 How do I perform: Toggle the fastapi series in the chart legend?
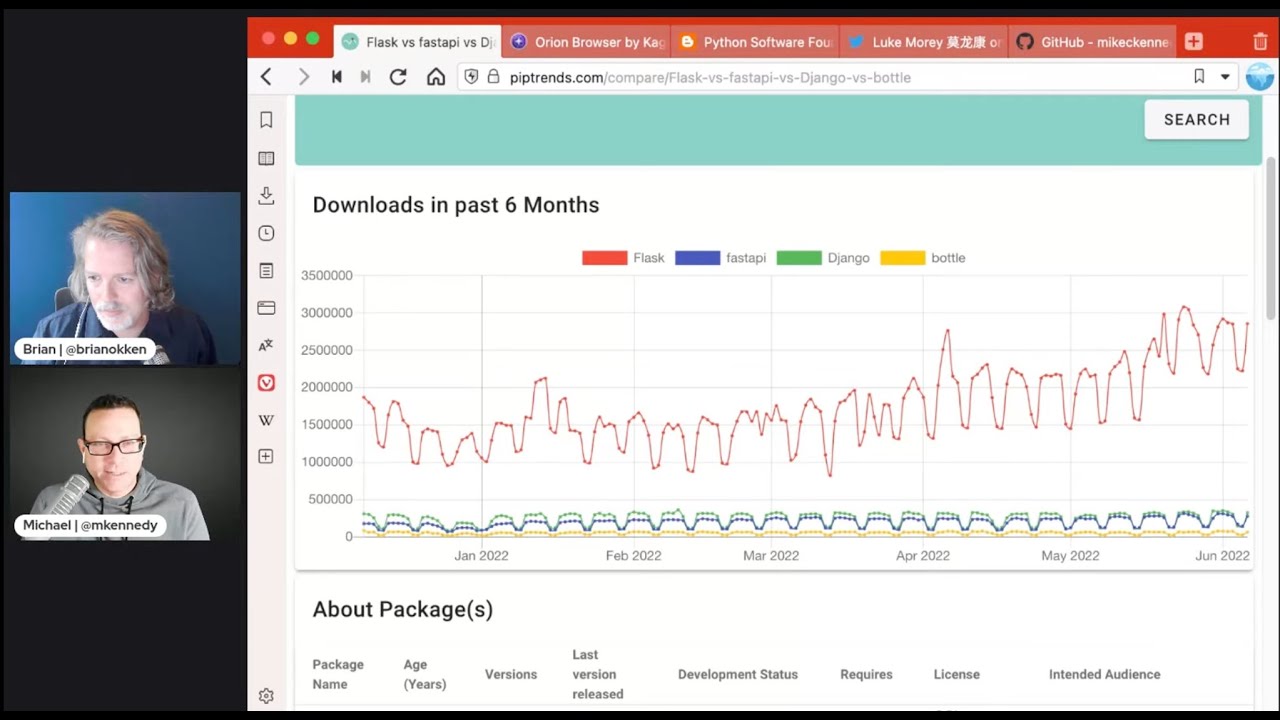720,258
